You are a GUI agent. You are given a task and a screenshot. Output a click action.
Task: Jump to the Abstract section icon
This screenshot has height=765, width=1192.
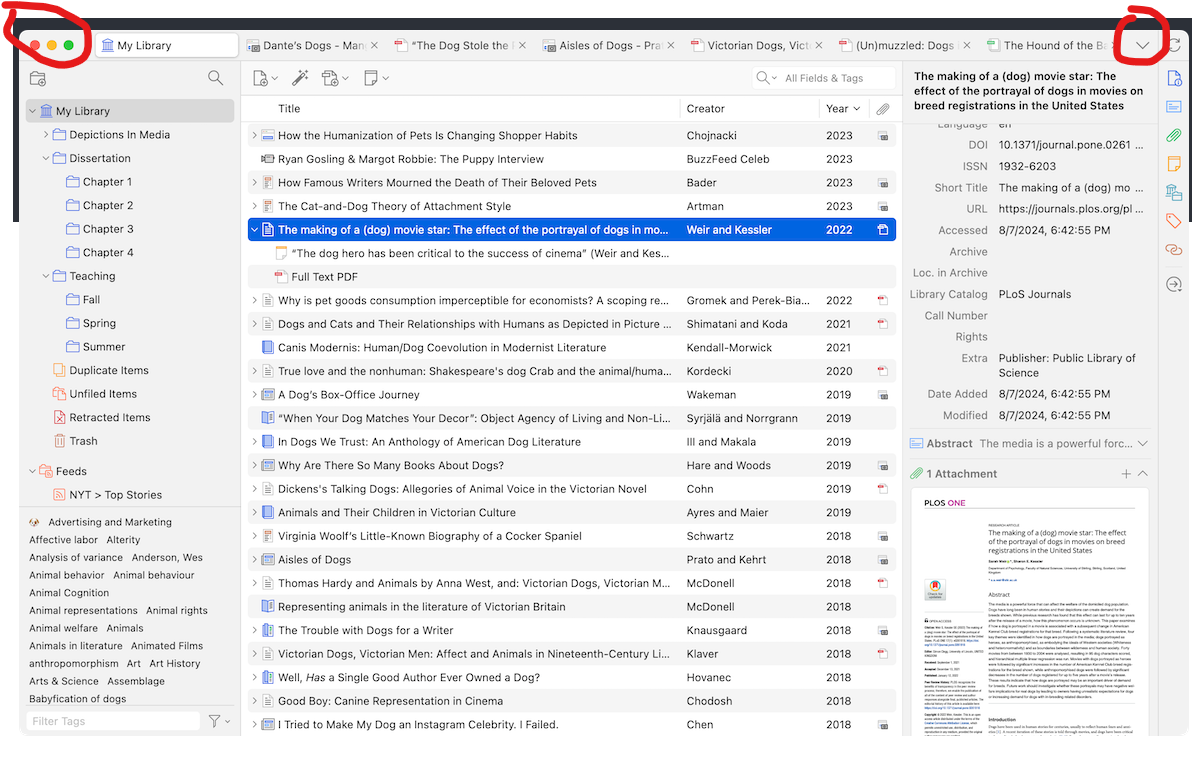click(1174, 106)
